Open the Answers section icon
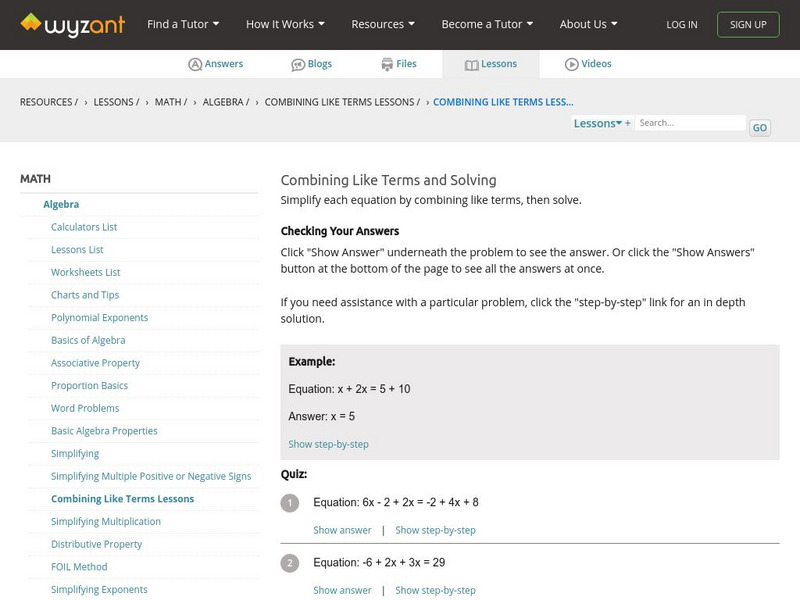Screen dimensions: 800x600 pyautogui.click(x=195, y=64)
